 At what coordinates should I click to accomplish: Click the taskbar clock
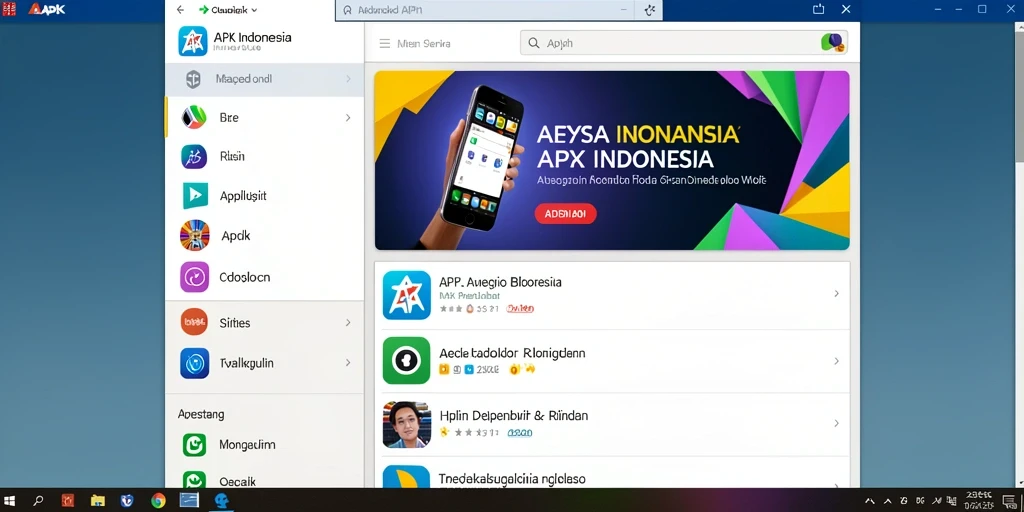[978, 501]
